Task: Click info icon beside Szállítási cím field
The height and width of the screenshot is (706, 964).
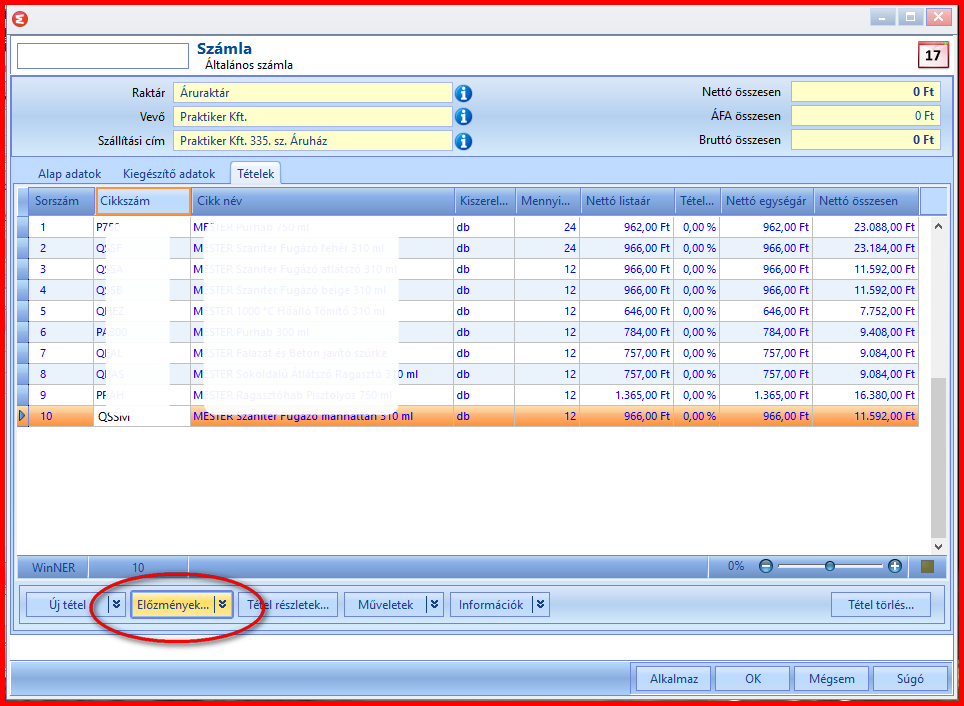Action: pos(463,141)
